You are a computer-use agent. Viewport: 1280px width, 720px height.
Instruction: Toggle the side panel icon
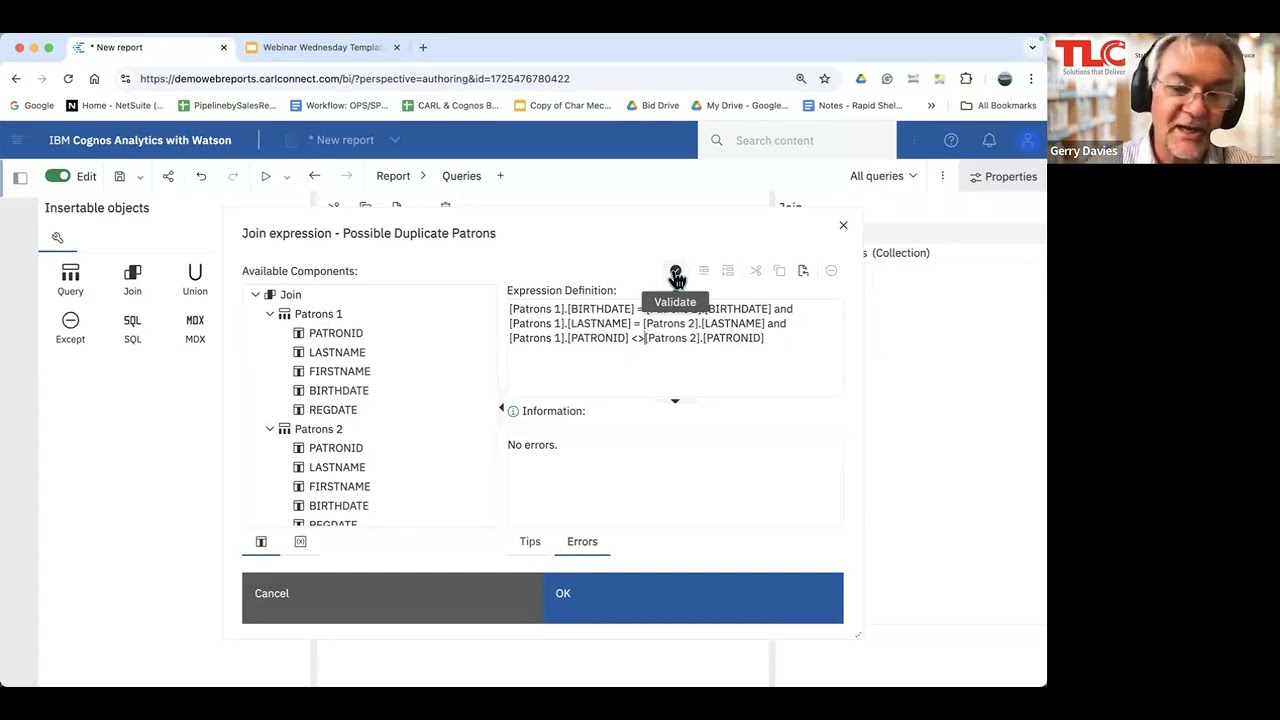[20, 177]
